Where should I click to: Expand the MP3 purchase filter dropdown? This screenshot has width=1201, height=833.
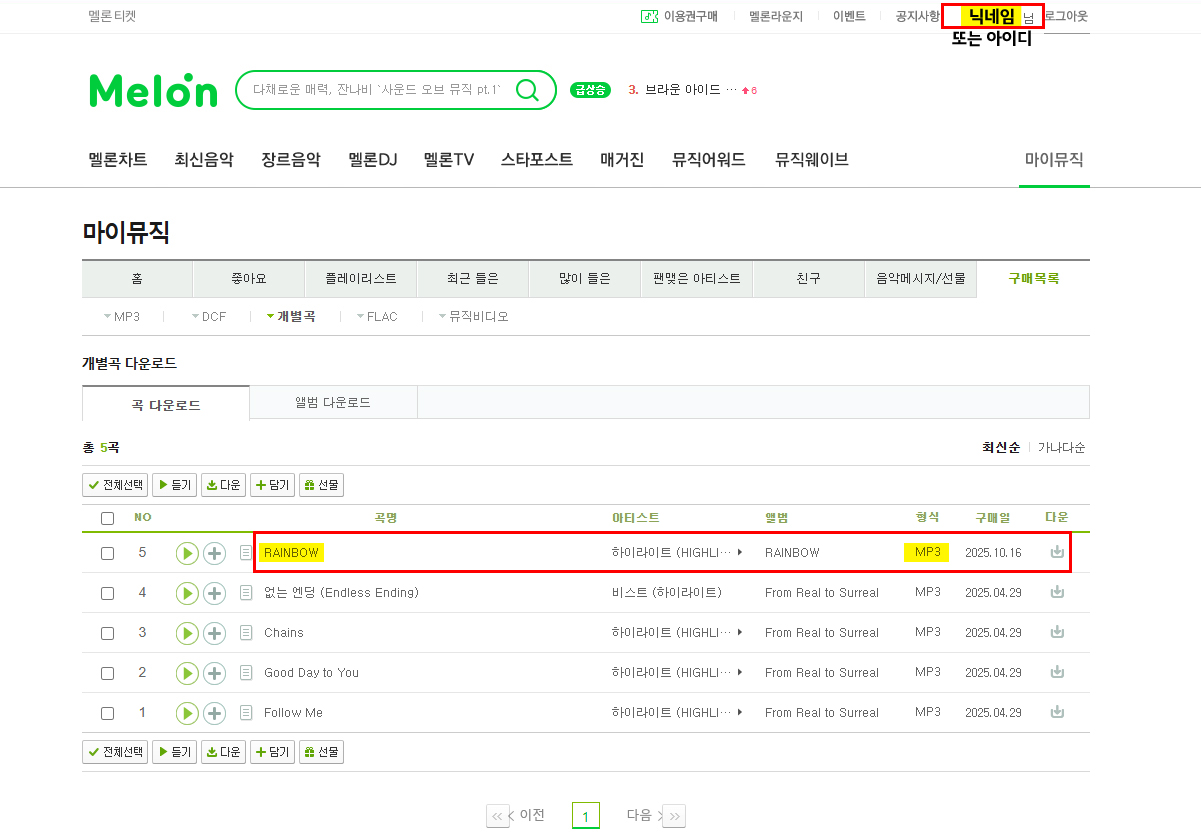click(x=121, y=317)
